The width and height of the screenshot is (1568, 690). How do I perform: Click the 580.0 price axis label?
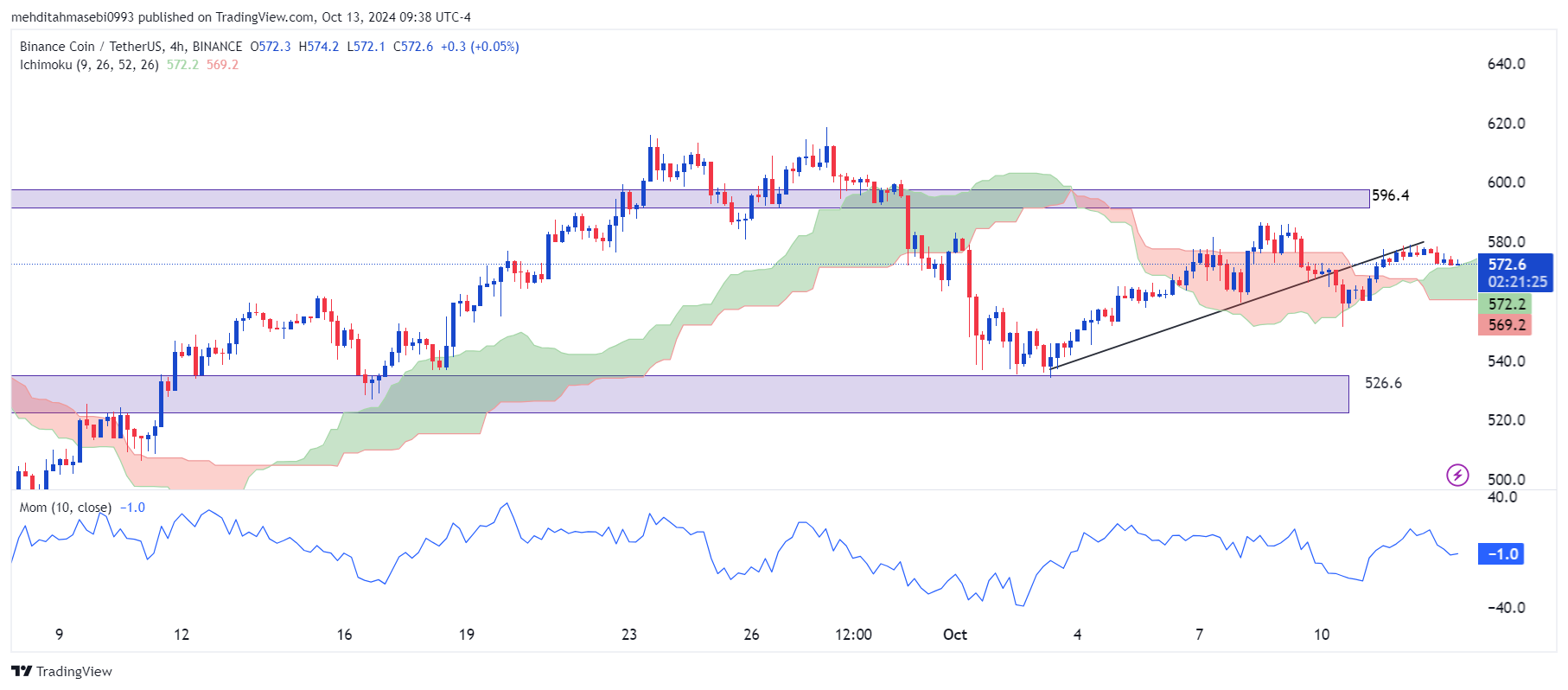(1506, 242)
